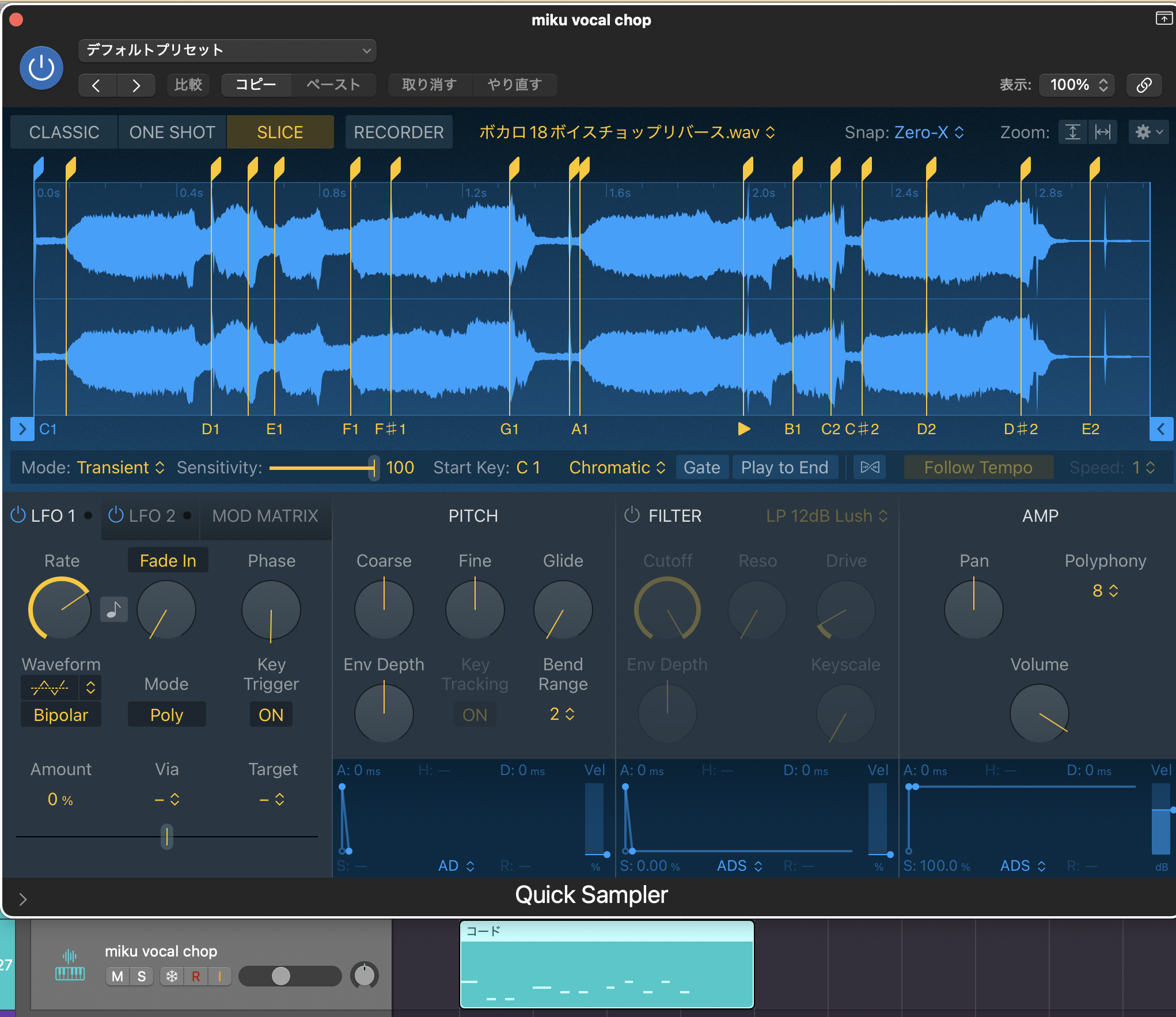This screenshot has width=1176, height=1017.
Task: Open the audio file name dropdown
Action: click(x=627, y=132)
